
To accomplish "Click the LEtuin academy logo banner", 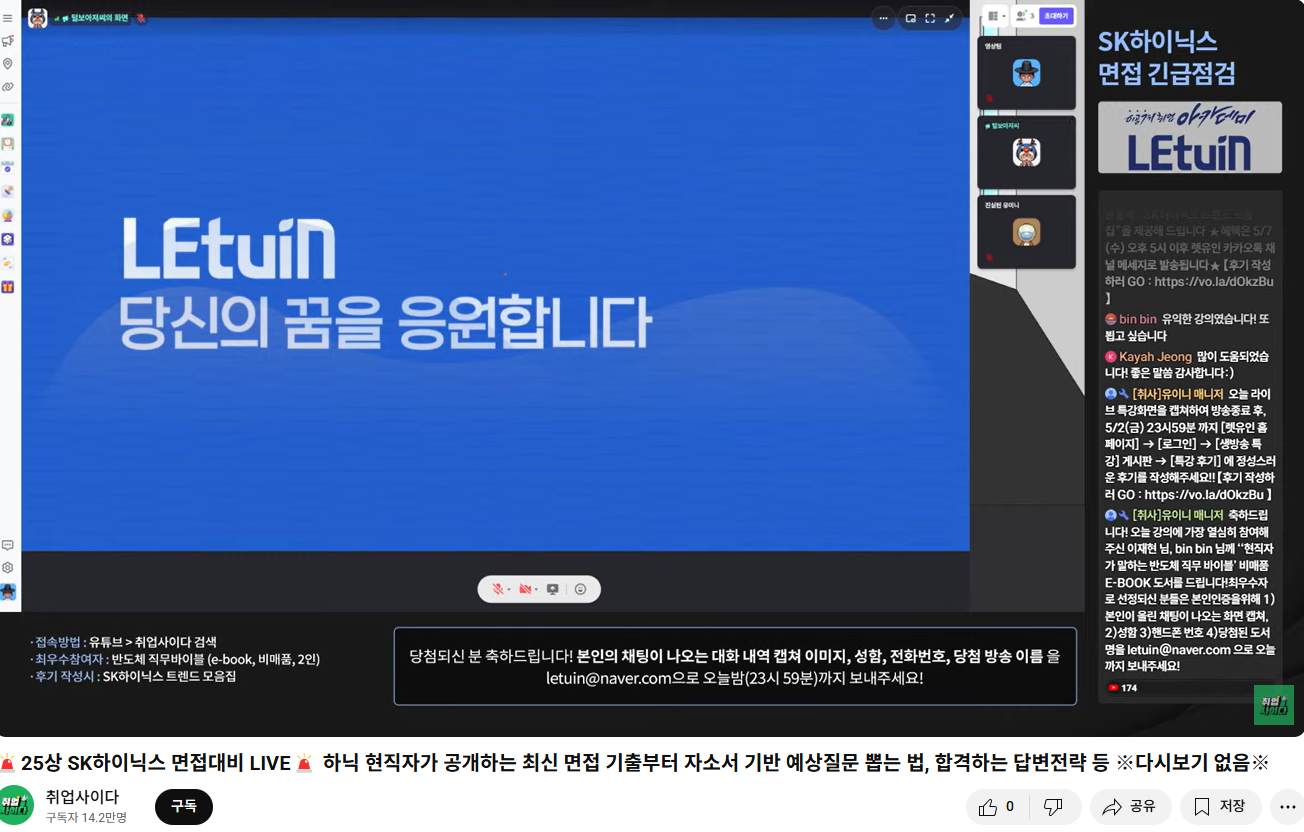I will (x=1190, y=138).
